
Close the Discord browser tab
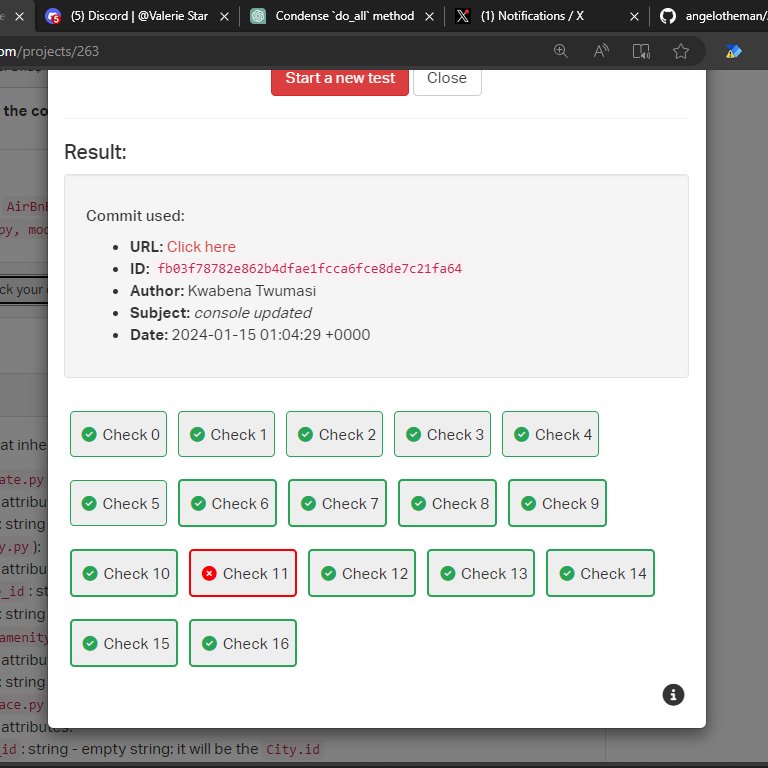coord(224,17)
